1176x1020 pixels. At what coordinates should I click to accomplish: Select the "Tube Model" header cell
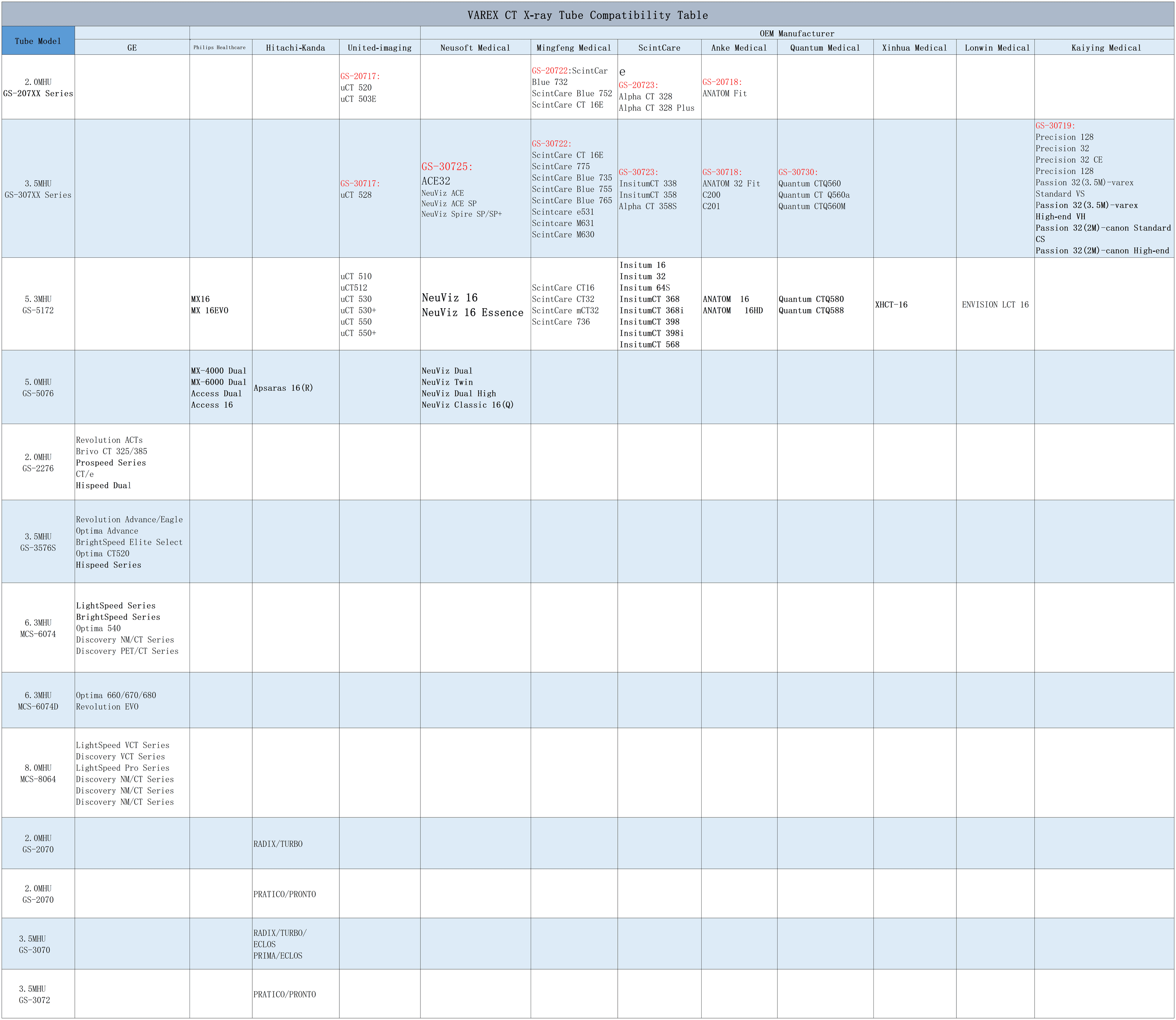point(38,41)
